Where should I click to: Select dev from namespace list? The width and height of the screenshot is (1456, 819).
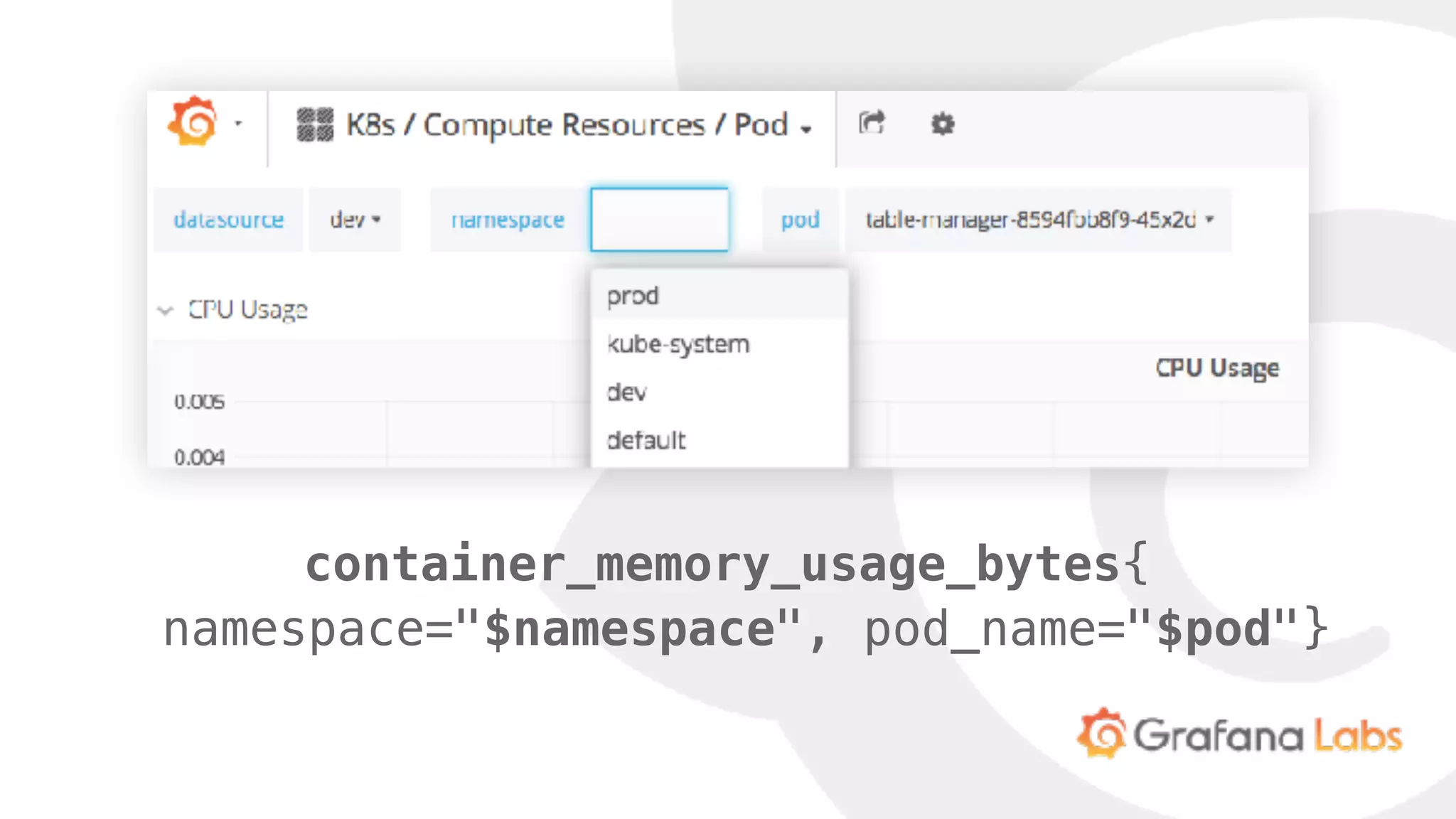[719, 392]
